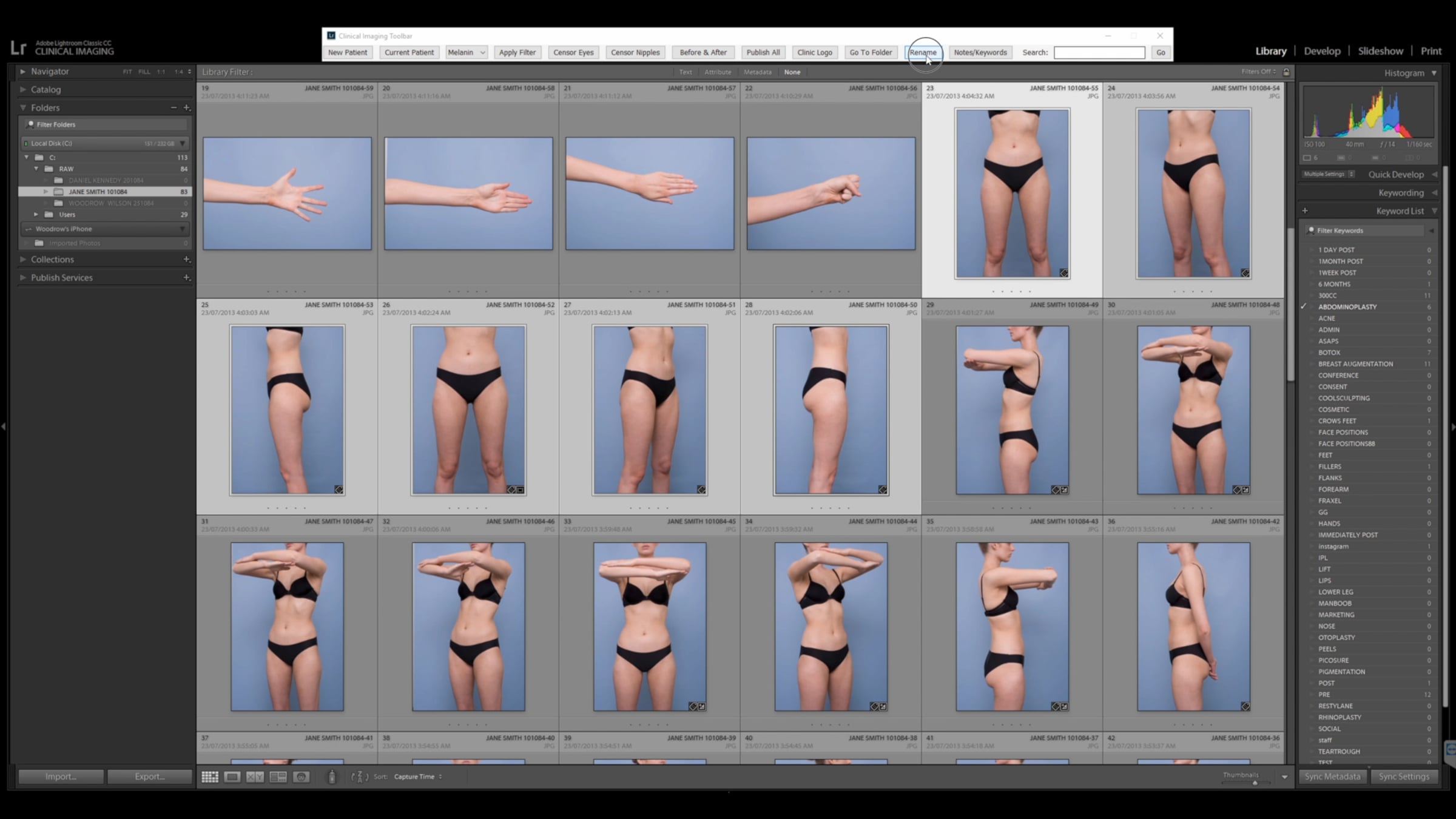Switch to Grid view icon
Screen dimensions: 1456x819
210,777
